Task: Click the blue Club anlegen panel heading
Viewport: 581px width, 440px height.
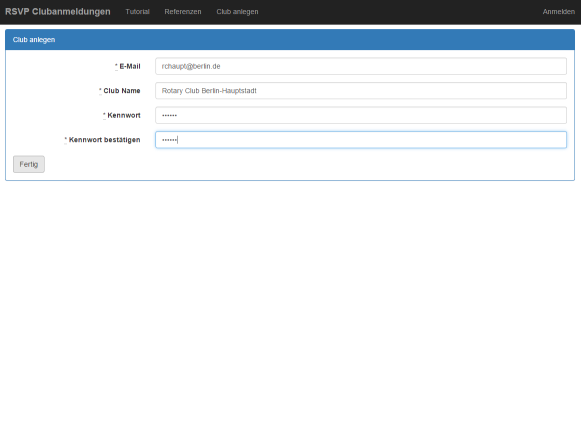Action: pyautogui.click(x=290, y=40)
